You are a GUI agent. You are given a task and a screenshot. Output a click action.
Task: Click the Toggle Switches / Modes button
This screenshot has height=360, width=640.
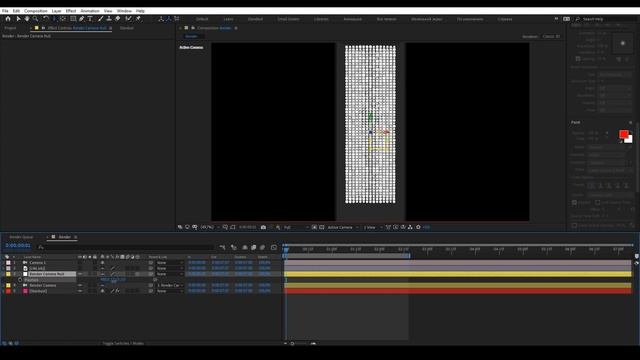coord(122,343)
